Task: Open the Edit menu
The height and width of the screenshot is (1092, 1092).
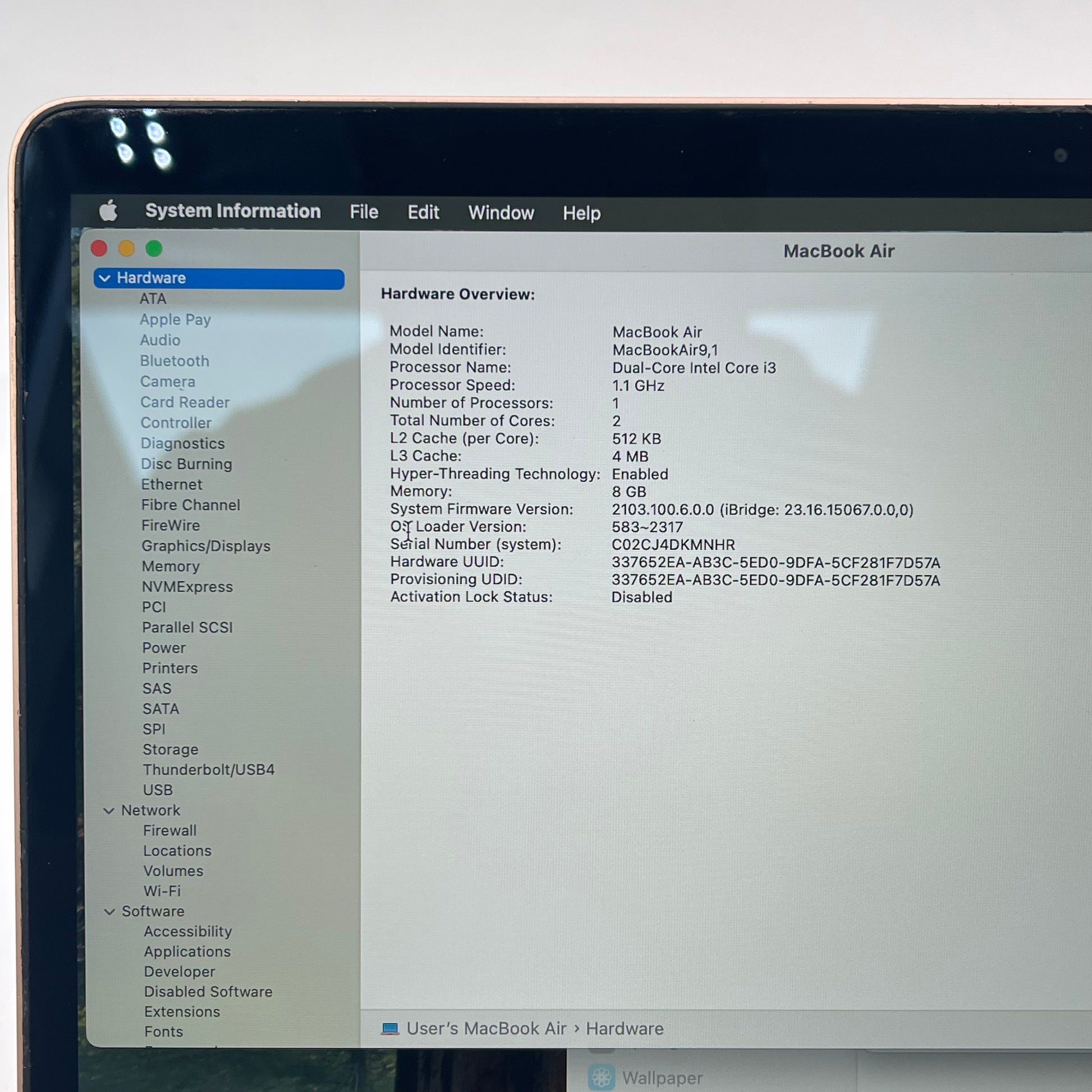Action: (423, 213)
